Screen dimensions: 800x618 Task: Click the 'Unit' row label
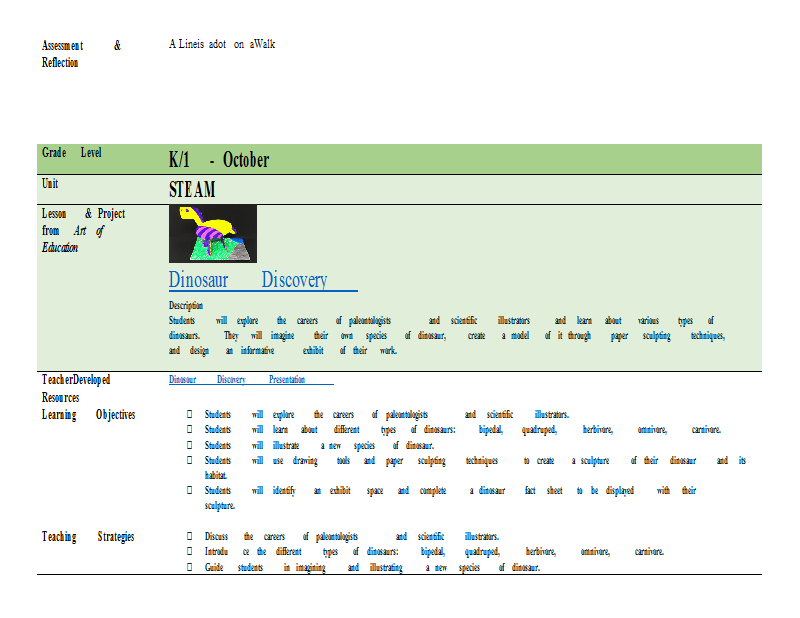pos(50,184)
